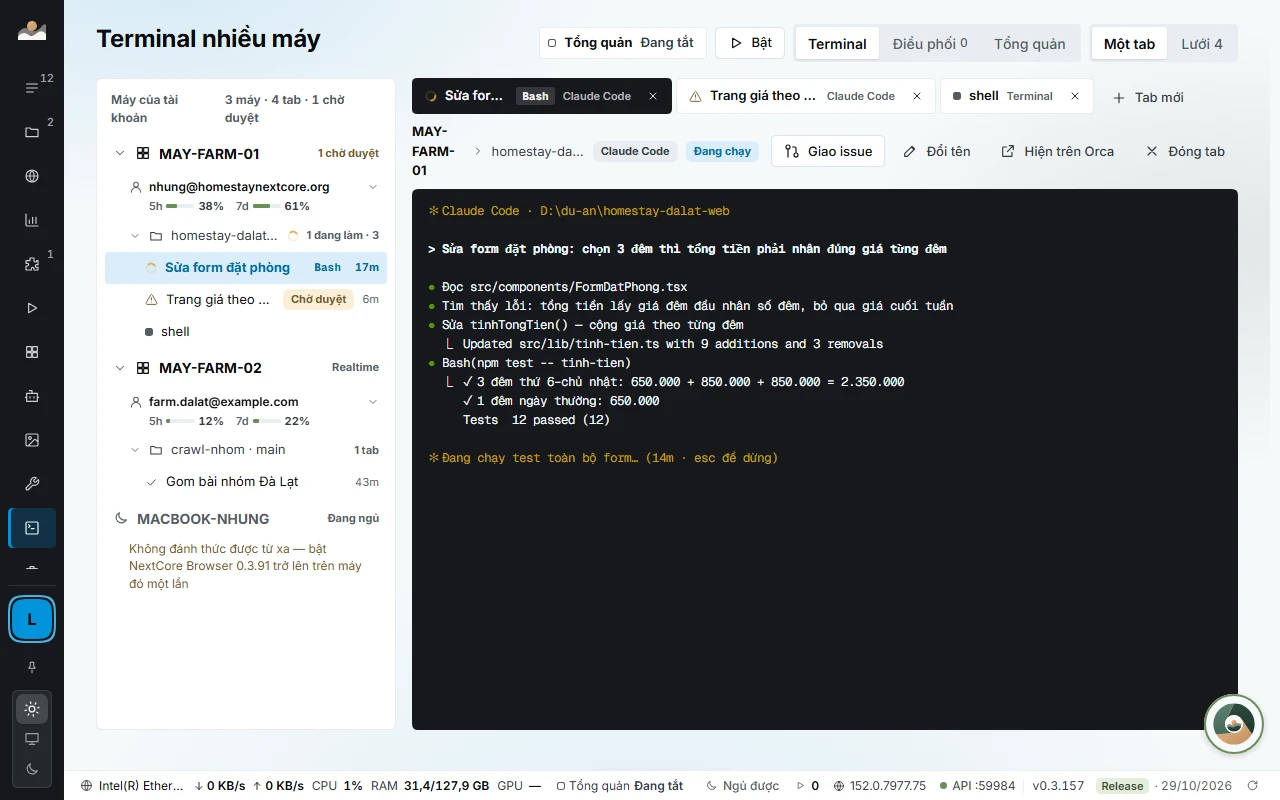Open the Tổng quan section tab
Screen dimensions: 1280x800
[1029, 44]
